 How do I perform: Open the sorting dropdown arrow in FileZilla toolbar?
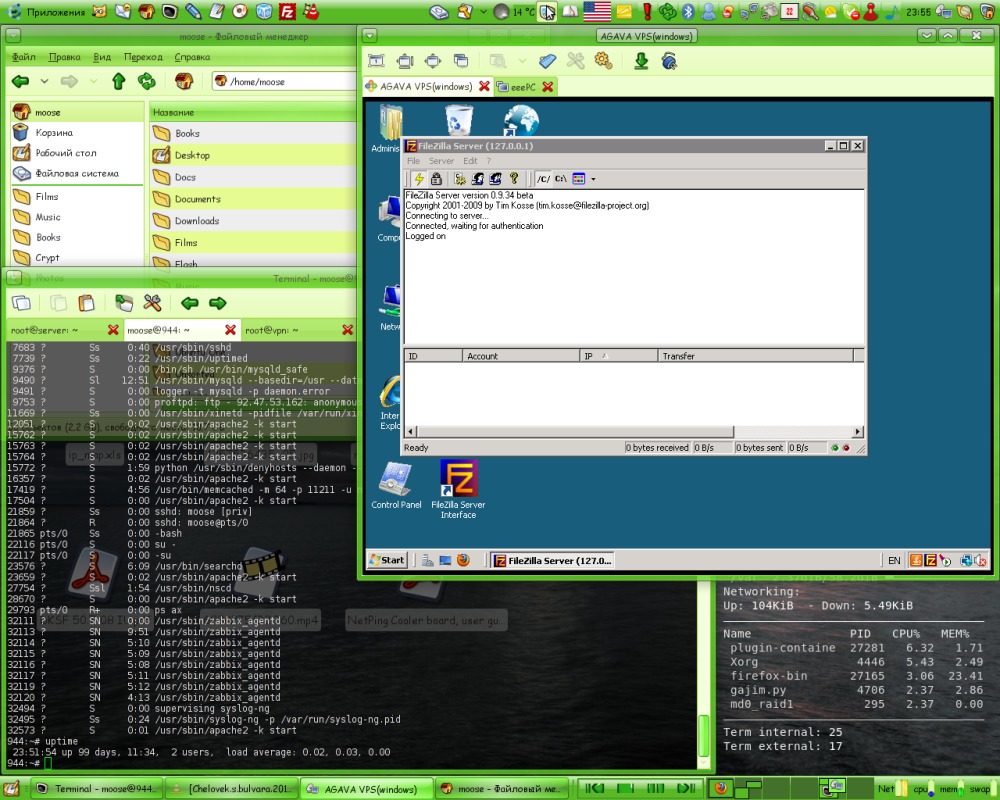[593, 179]
